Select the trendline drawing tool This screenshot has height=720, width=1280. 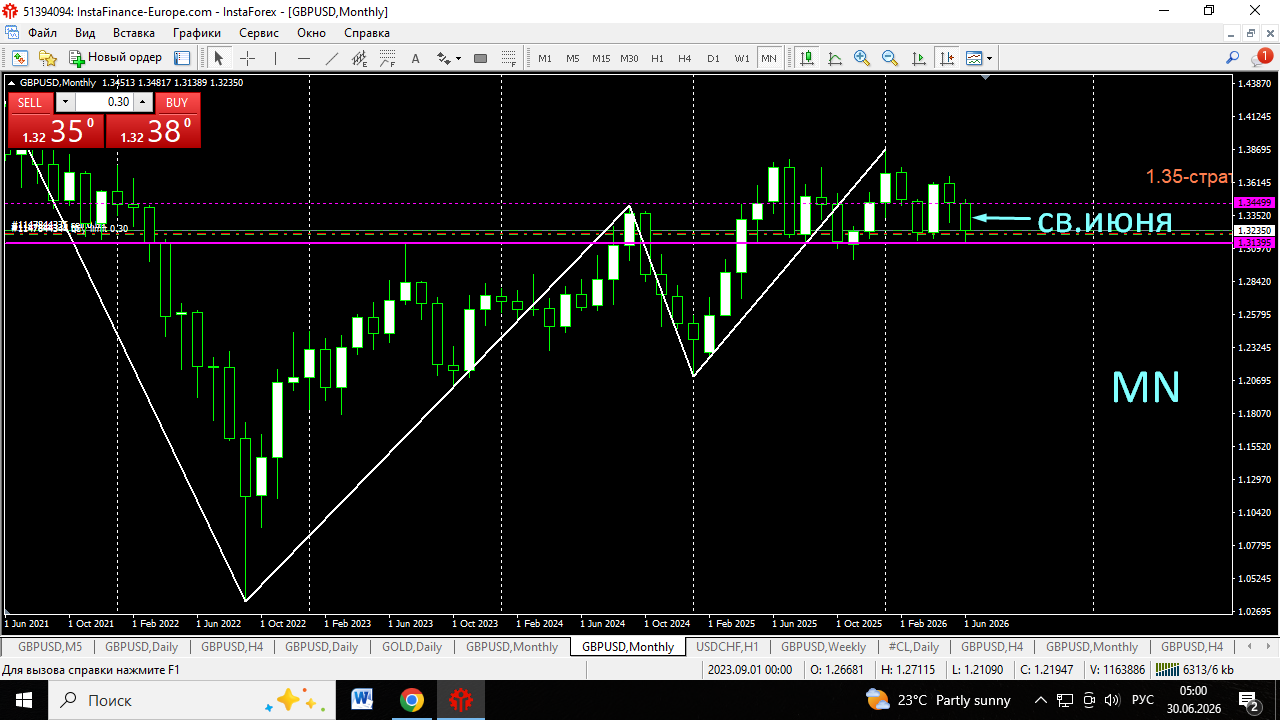pos(332,58)
